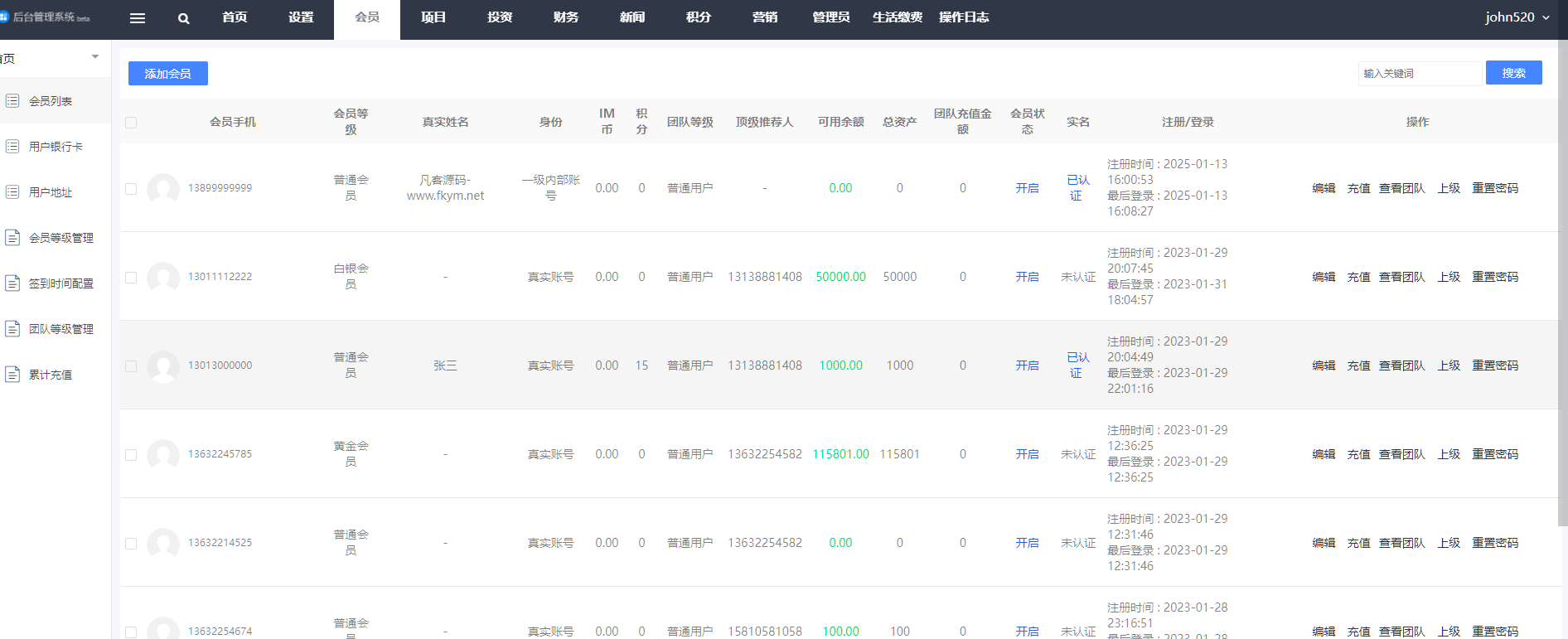Check the box for member 13899999999

coord(131,189)
